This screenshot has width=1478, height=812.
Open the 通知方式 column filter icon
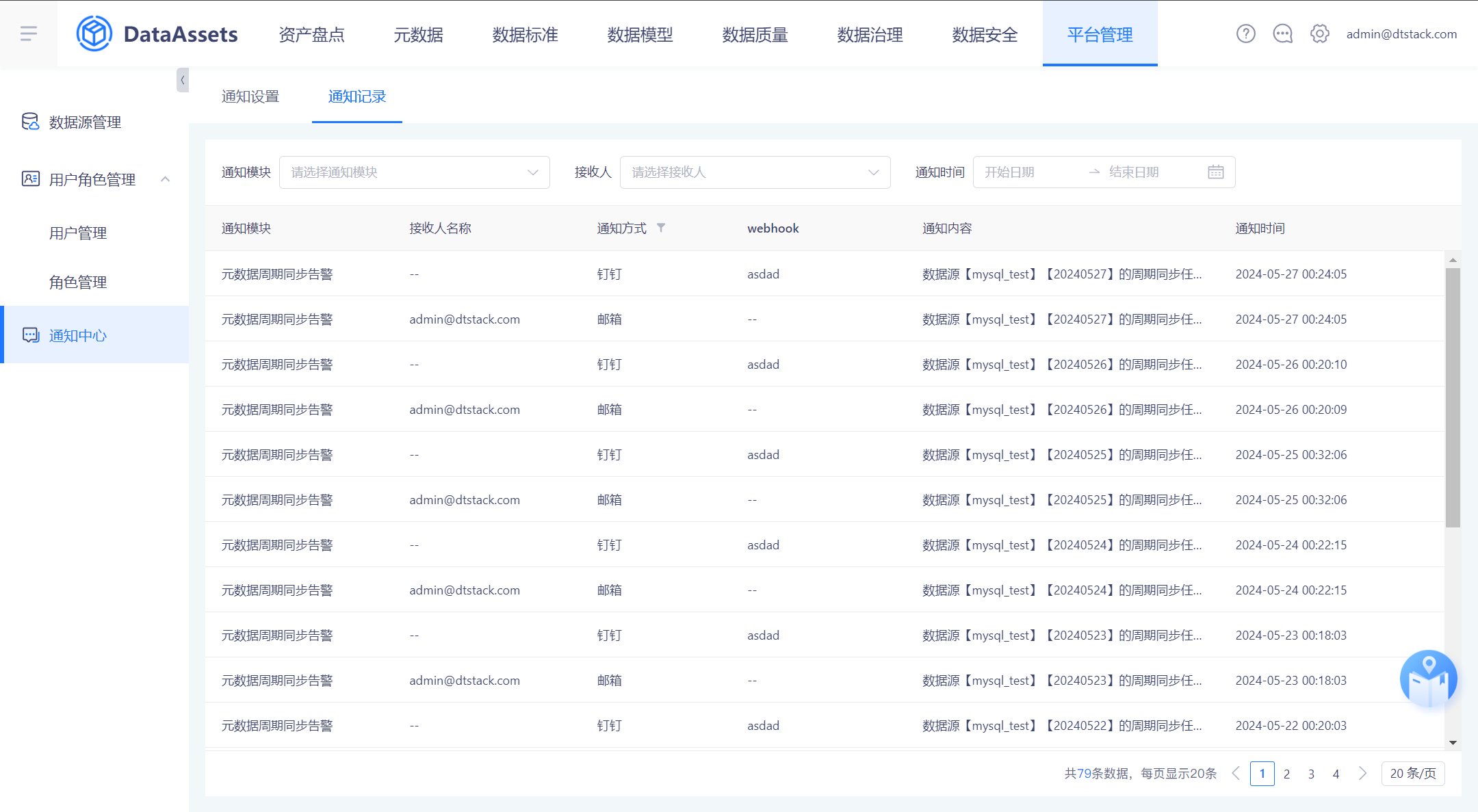tap(661, 228)
